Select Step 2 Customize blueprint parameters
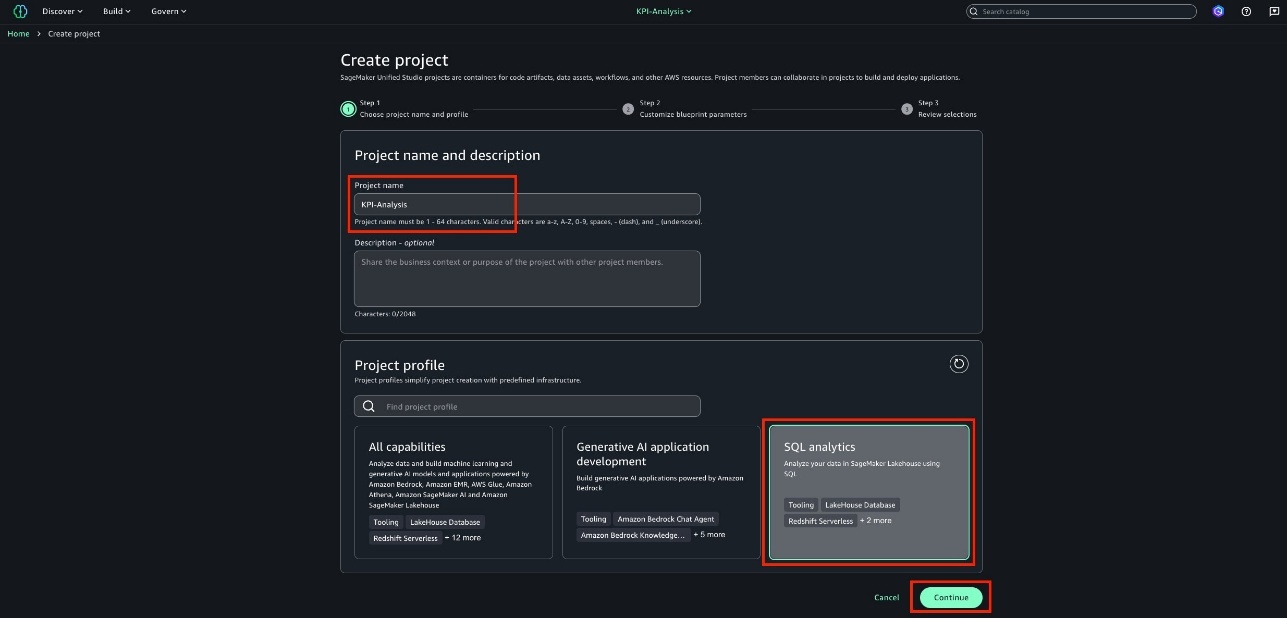 point(685,109)
